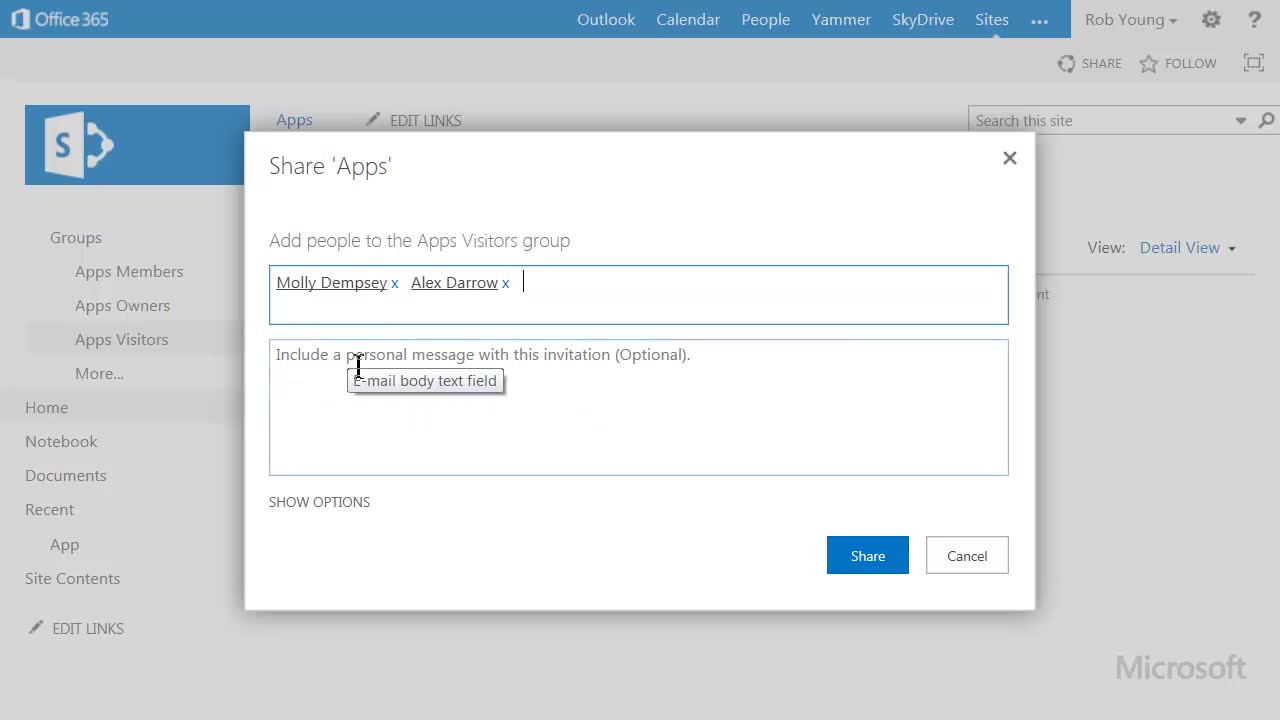The image size is (1280, 720).
Task: Remove Alex Darrow from recipients
Action: pyautogui.click(x=506, y=284)
